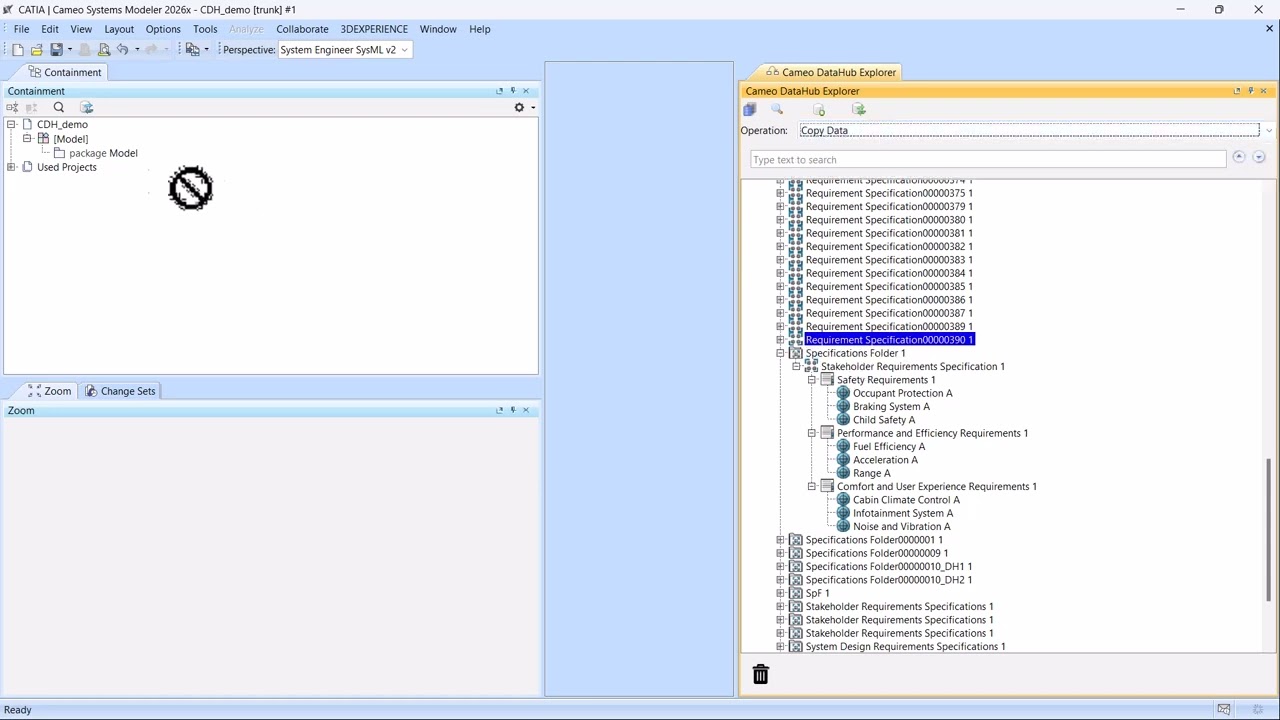Screen dimensions: 1280x720
Task: Collapse Stakeholder Requirements Specification 1 node
Action: (796, 366)
